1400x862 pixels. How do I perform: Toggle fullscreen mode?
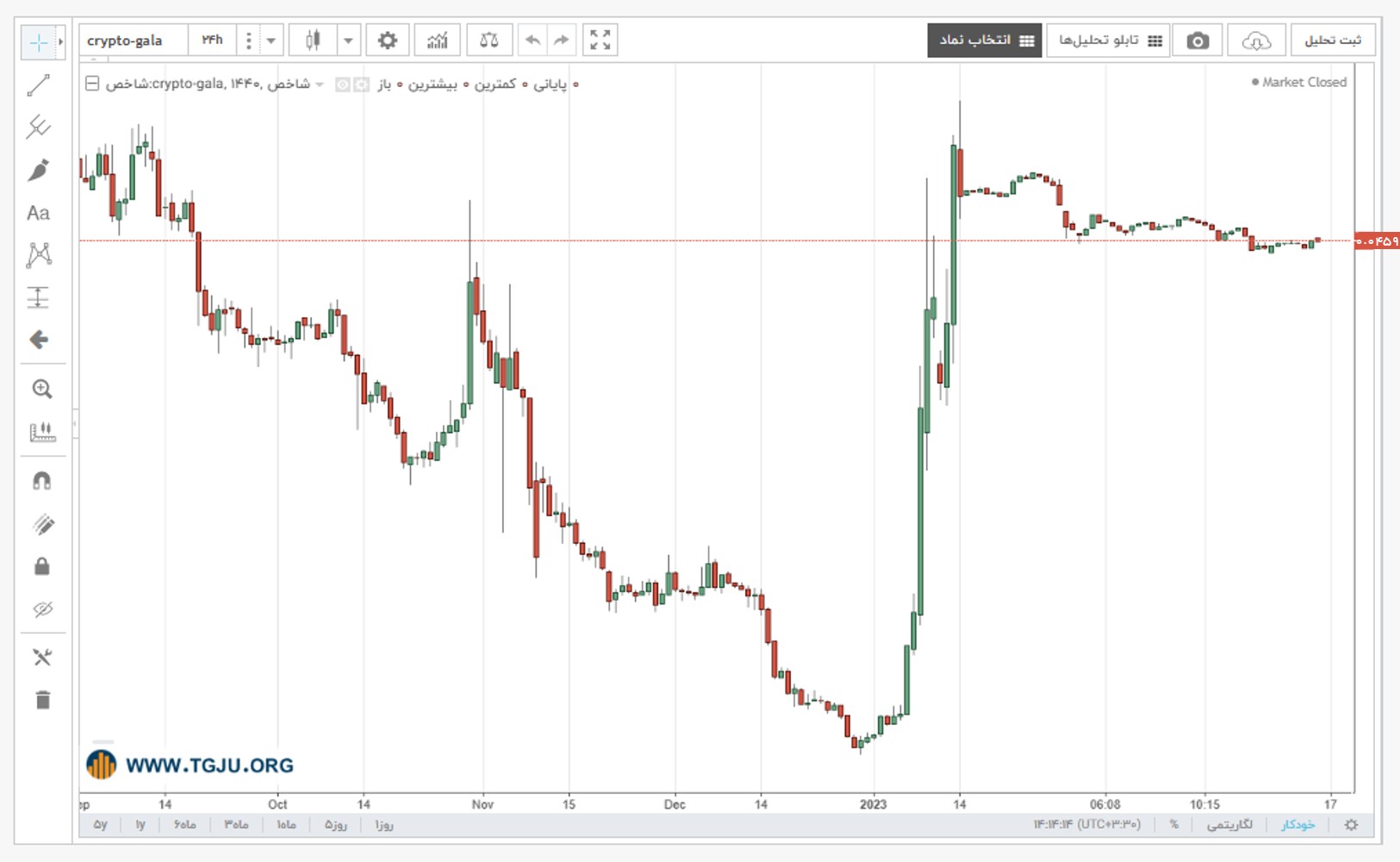600,41
